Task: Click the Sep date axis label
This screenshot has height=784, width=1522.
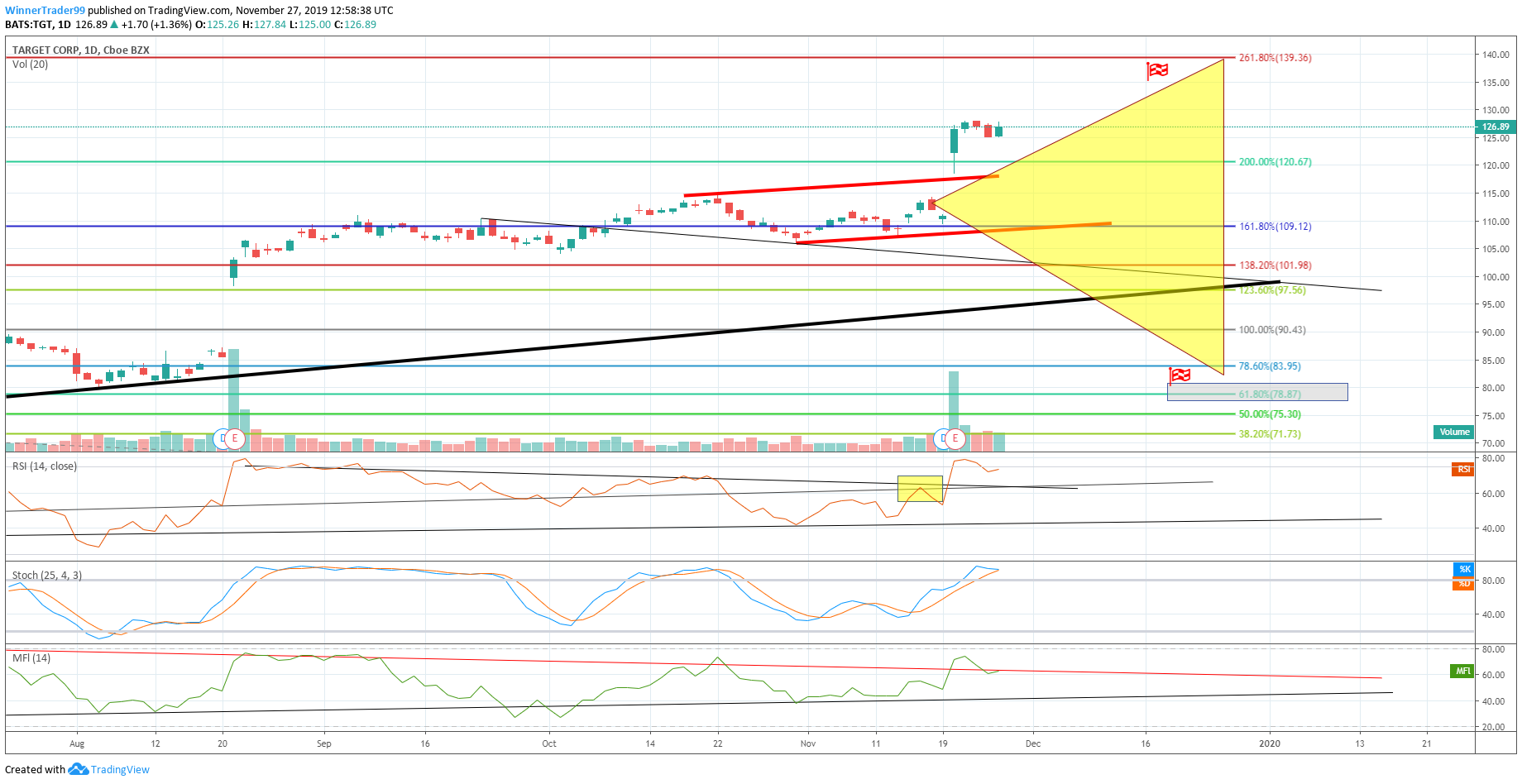Action: coord(324,743)
